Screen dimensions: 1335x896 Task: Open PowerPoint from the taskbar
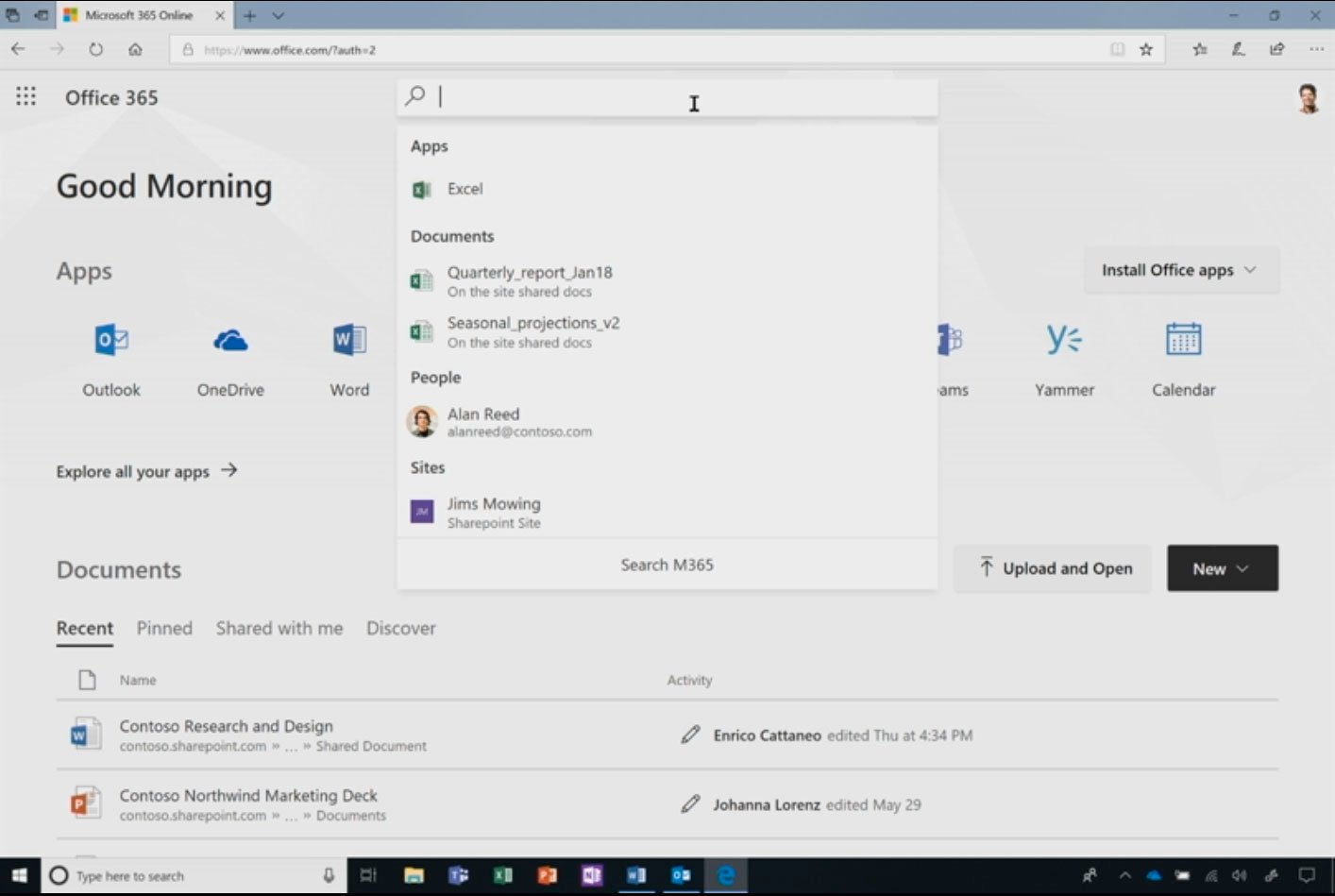coord(547,876)
